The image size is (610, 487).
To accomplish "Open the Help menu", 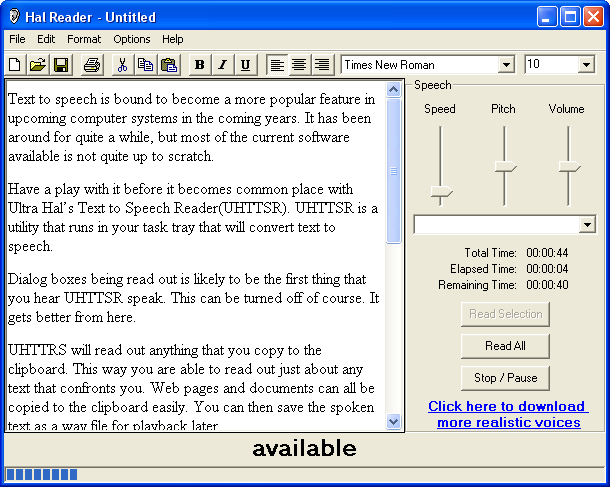I will click(173, 39).
